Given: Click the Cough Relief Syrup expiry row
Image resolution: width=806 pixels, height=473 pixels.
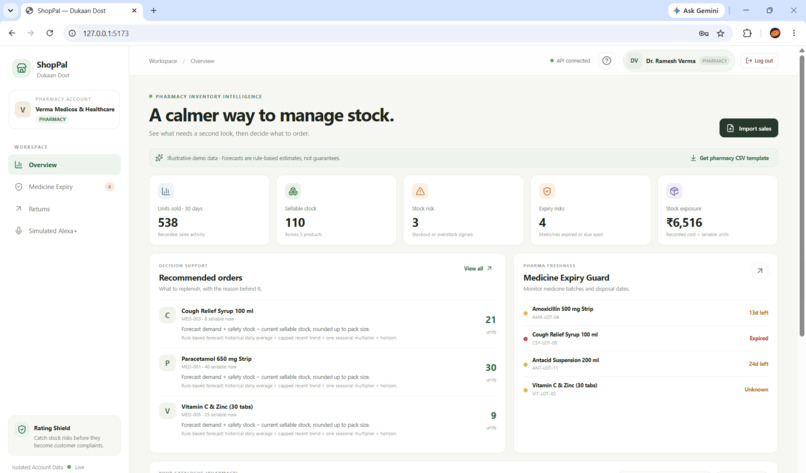Looking at the screenshot, I should pyautogui.click(x=646, y=338).
